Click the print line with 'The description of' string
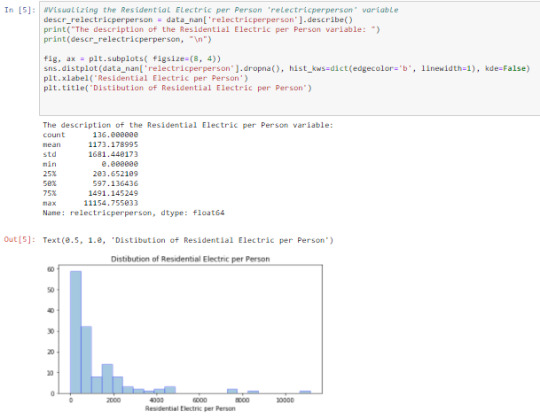Image resolution: width=540 pixels, height=419 pixels. [x=212, y=30]
